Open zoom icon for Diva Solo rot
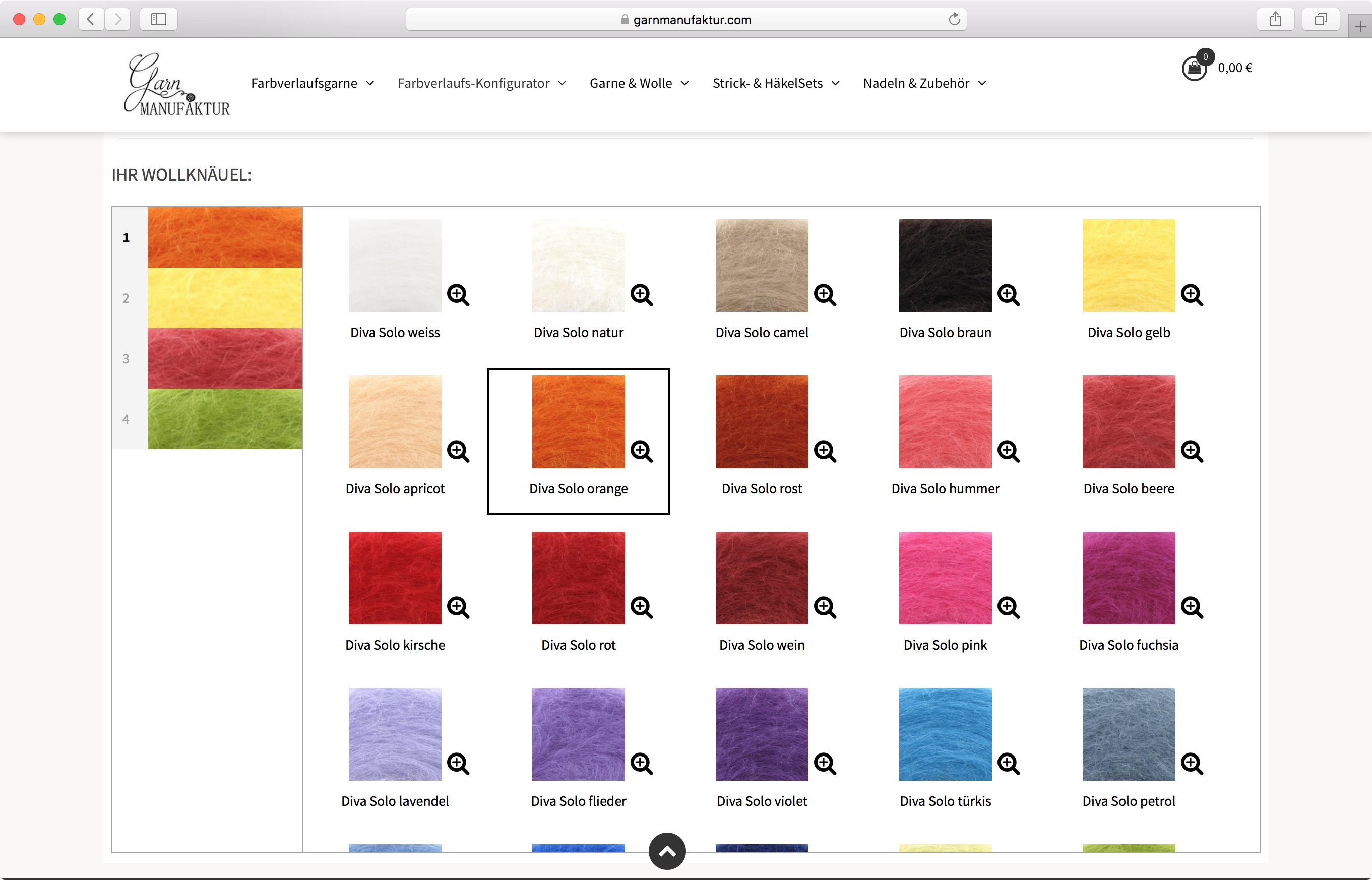This screenshot has width=1372, height=880. tap(641, 607)
